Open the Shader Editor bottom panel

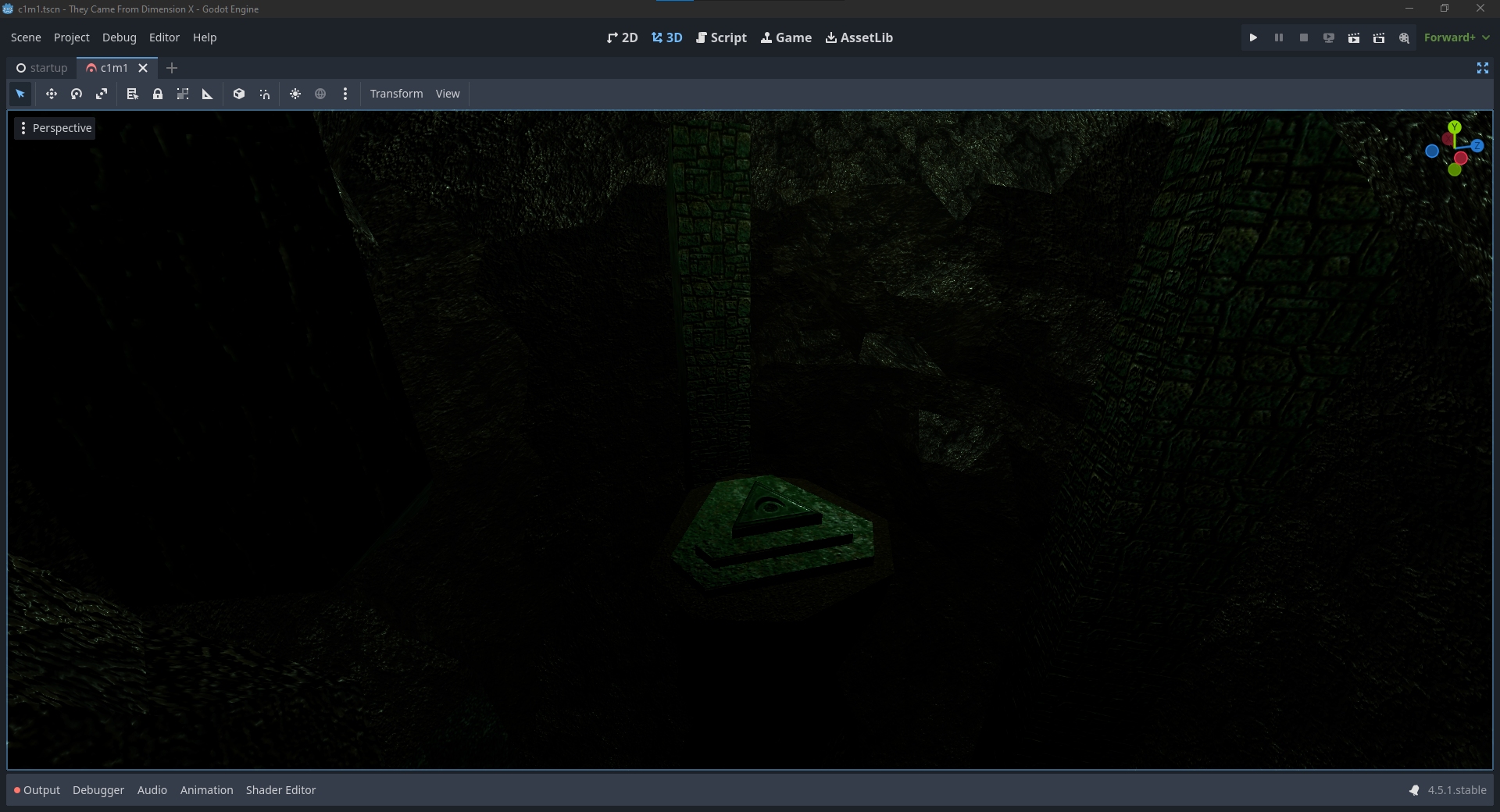(280, 790)
